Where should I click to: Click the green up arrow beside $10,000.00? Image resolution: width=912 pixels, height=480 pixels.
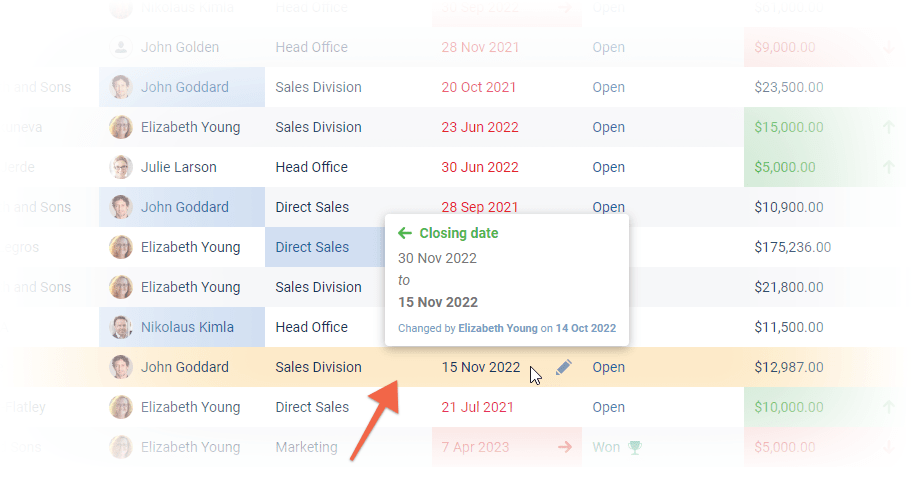[887, 407]
